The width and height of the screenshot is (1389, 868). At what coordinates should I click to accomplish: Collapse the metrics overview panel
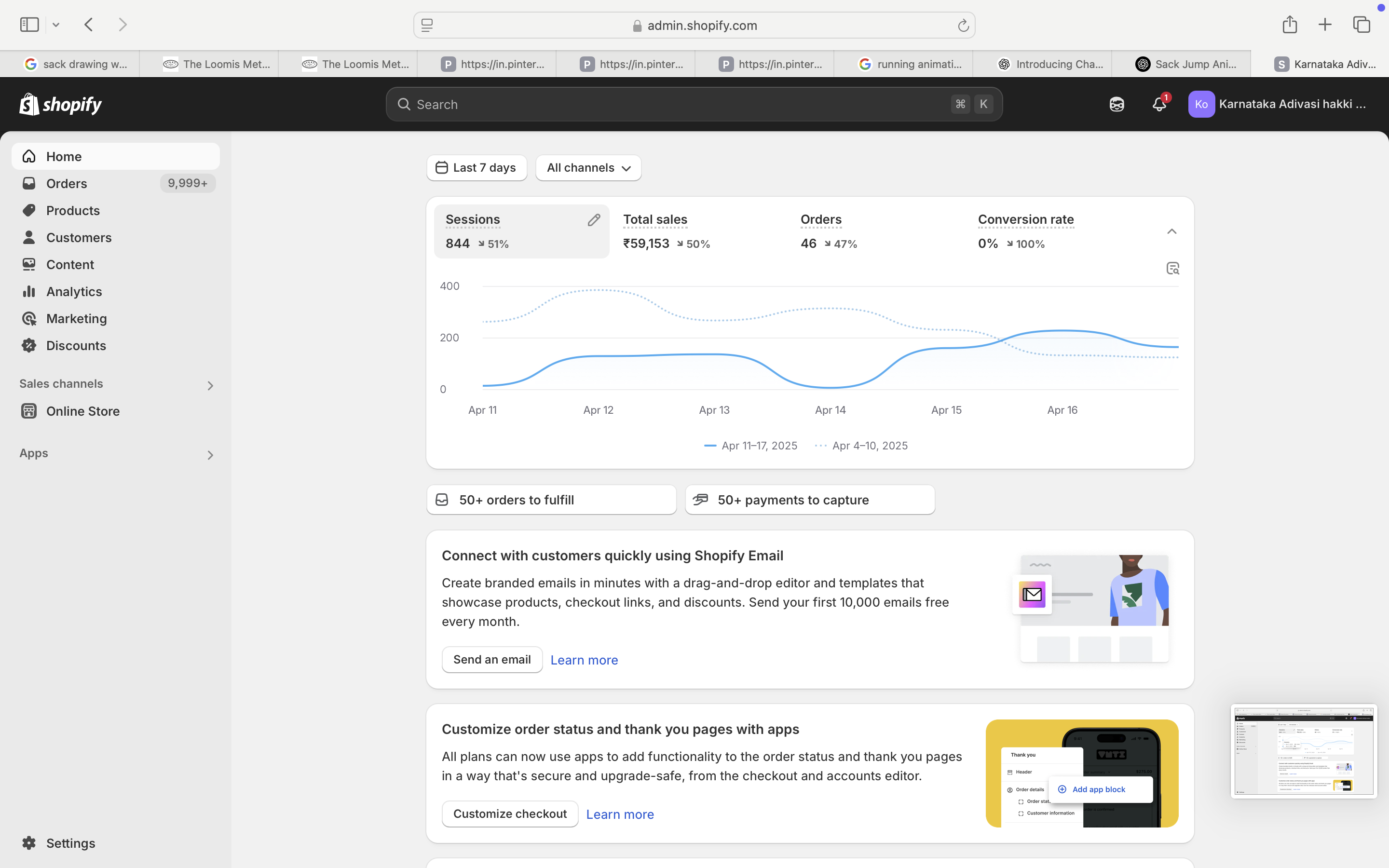click(1171, 231)
